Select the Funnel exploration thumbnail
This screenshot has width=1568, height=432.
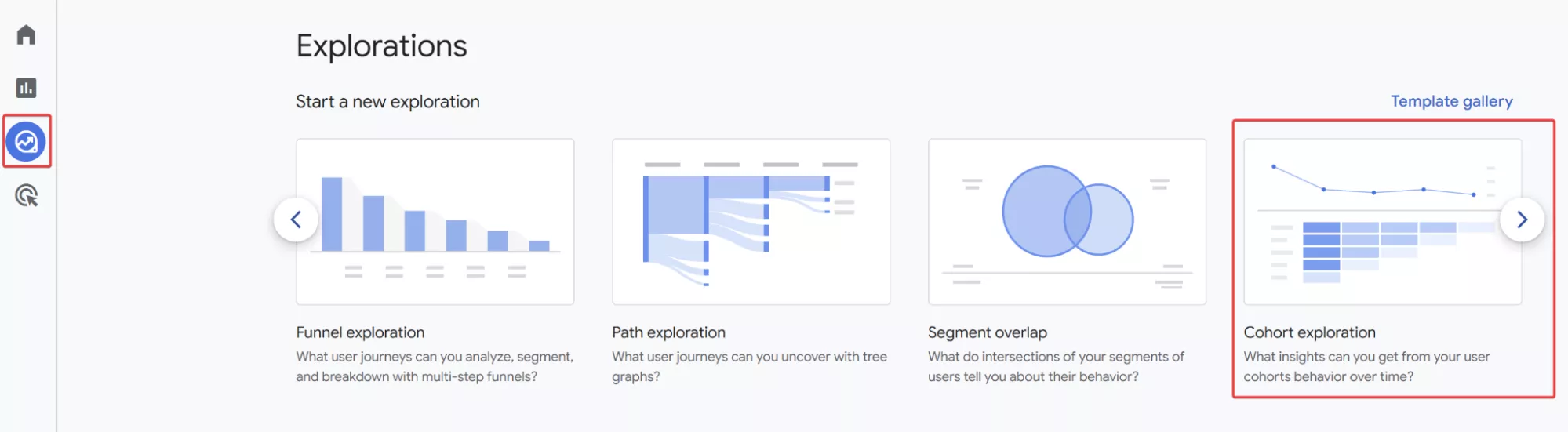(x=435, y=222)
